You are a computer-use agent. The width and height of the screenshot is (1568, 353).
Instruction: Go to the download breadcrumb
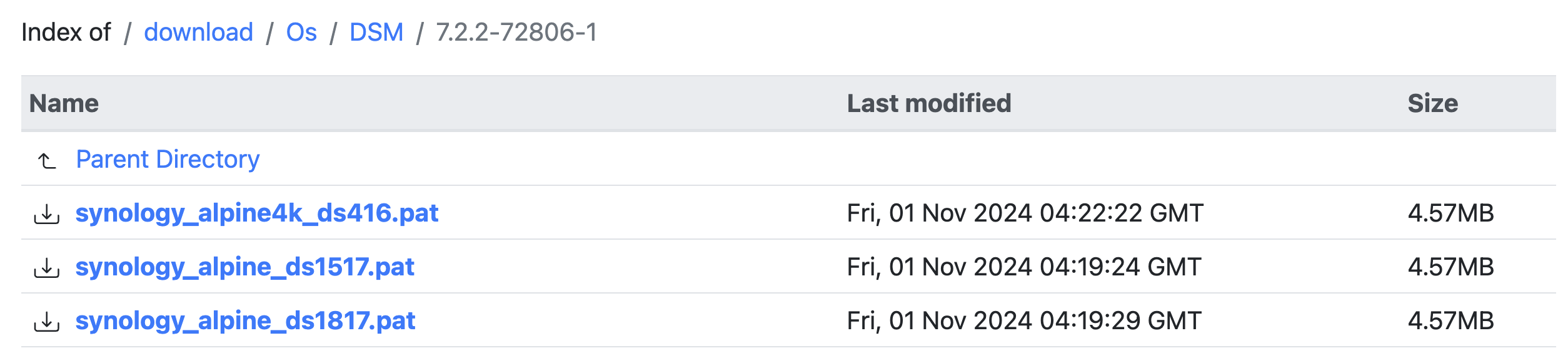[x=198, y=32]
